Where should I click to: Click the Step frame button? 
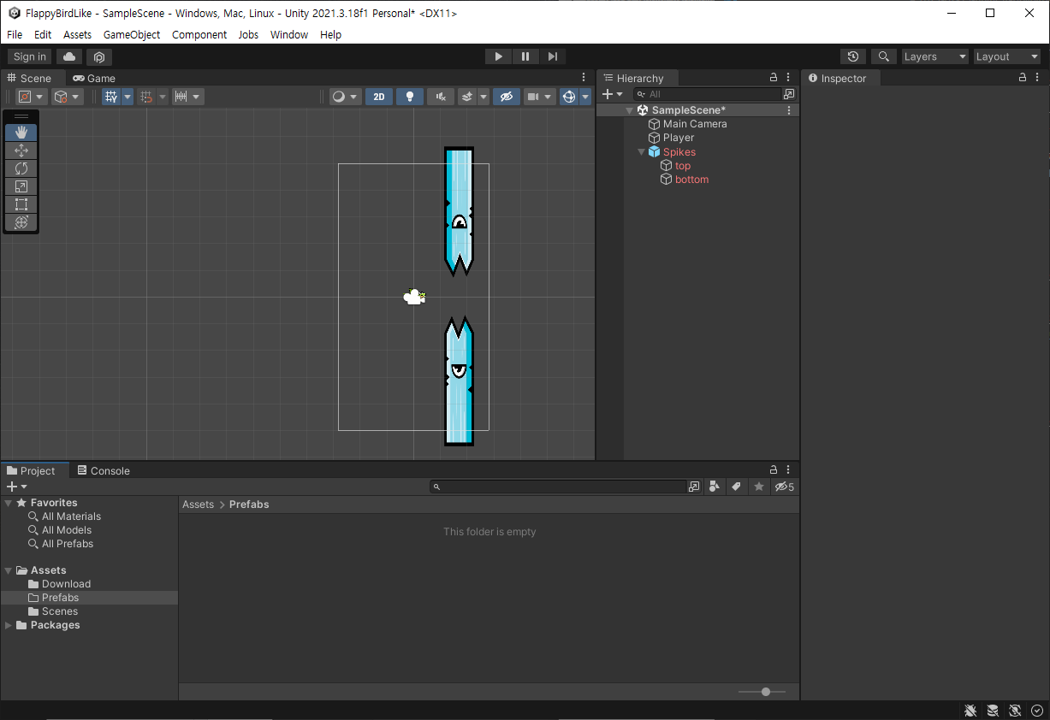[x=552, y=57]
